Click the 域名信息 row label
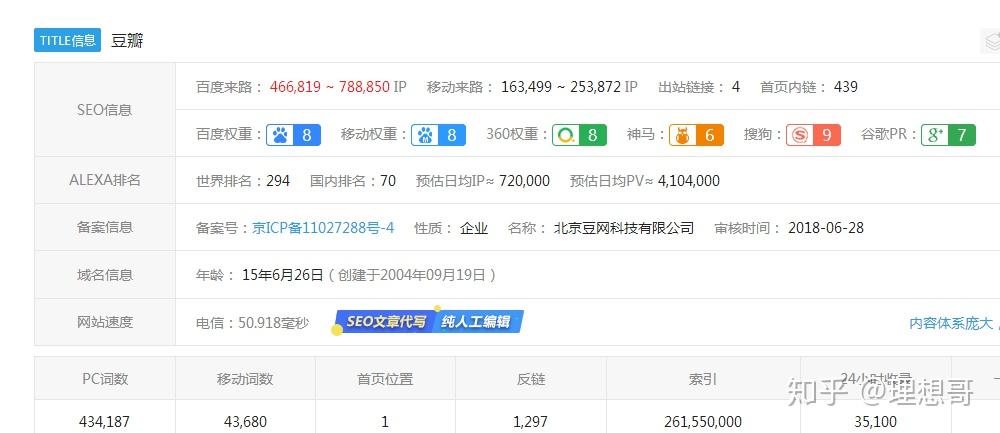The width and height of the screenshot is (1000, 433). pyautogui.click(x=105, y=275)
